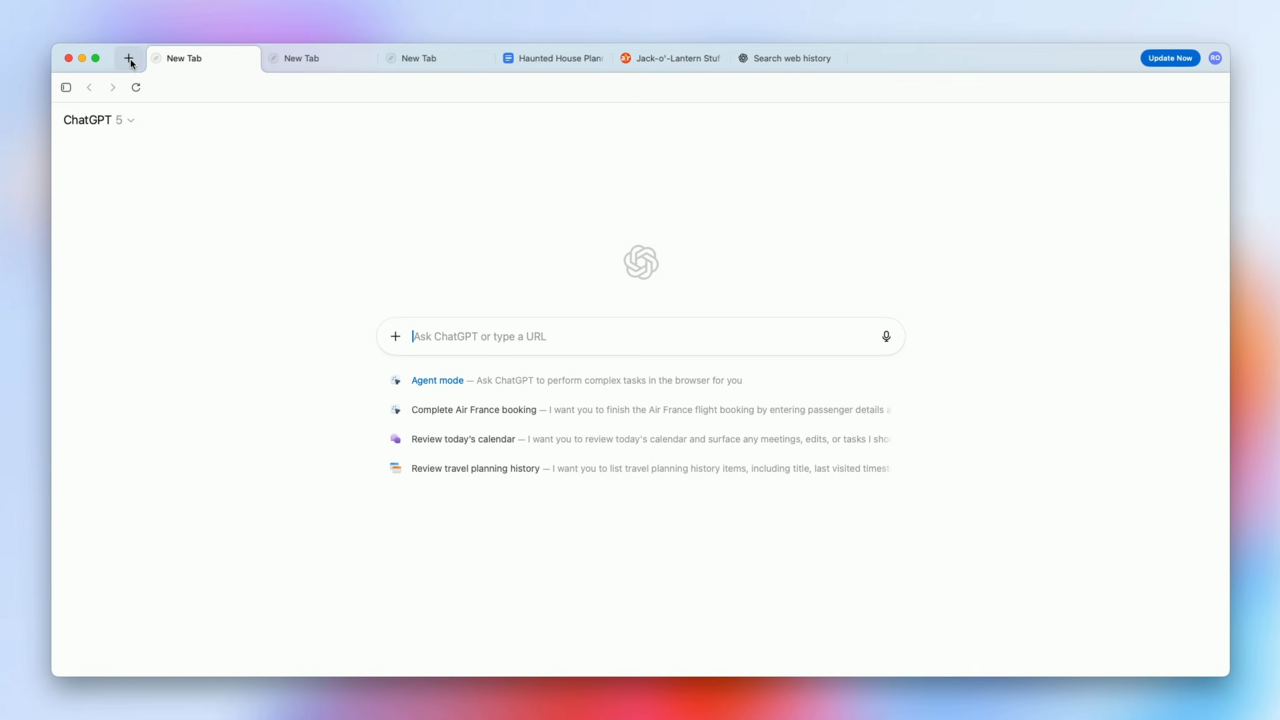1280x720 pixels.
Task: Toggle the sidebar panel icon
Action: click(65, 87)
